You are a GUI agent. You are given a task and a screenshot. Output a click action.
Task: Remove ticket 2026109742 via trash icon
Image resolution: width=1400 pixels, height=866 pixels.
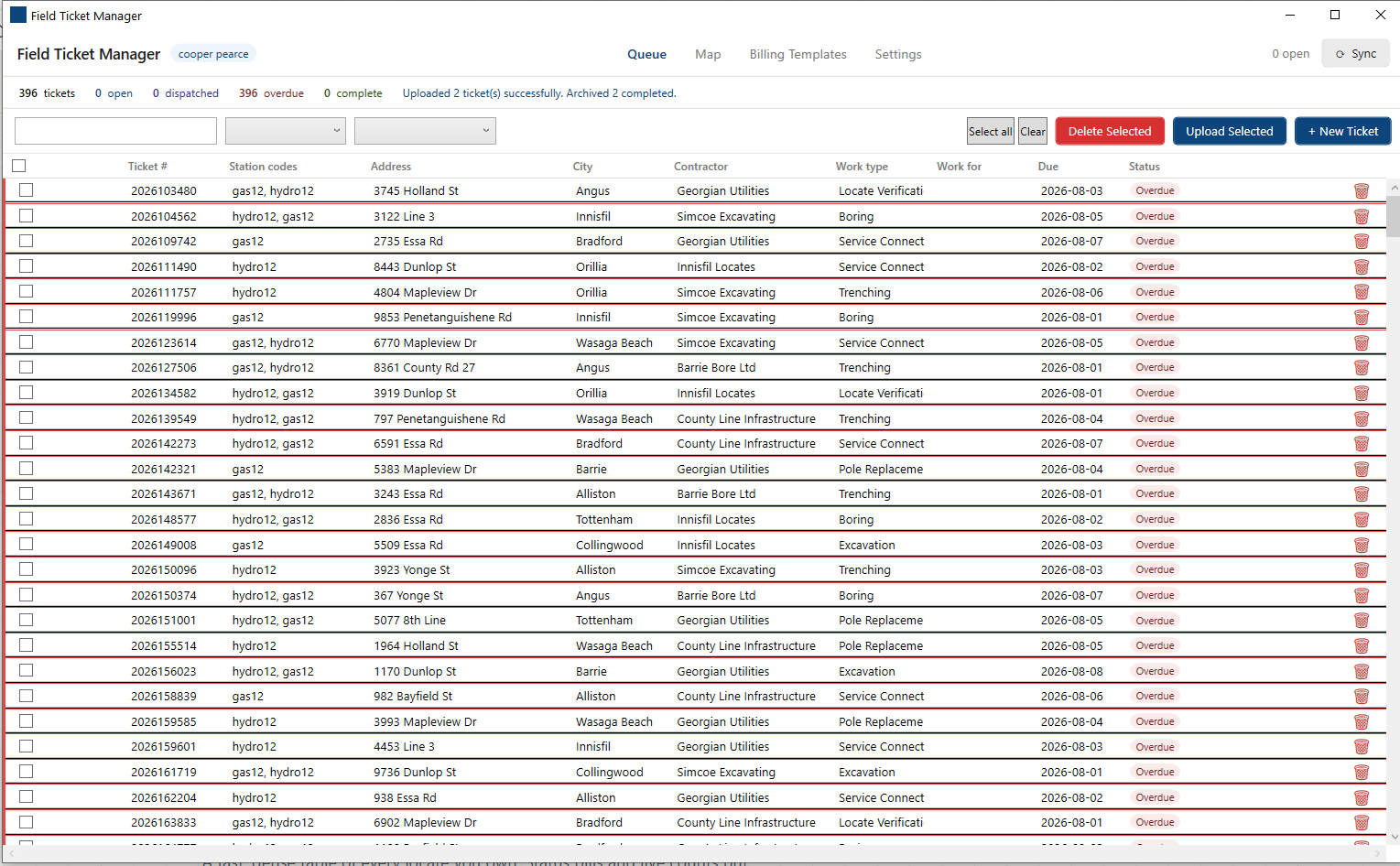coord(1362,241)
